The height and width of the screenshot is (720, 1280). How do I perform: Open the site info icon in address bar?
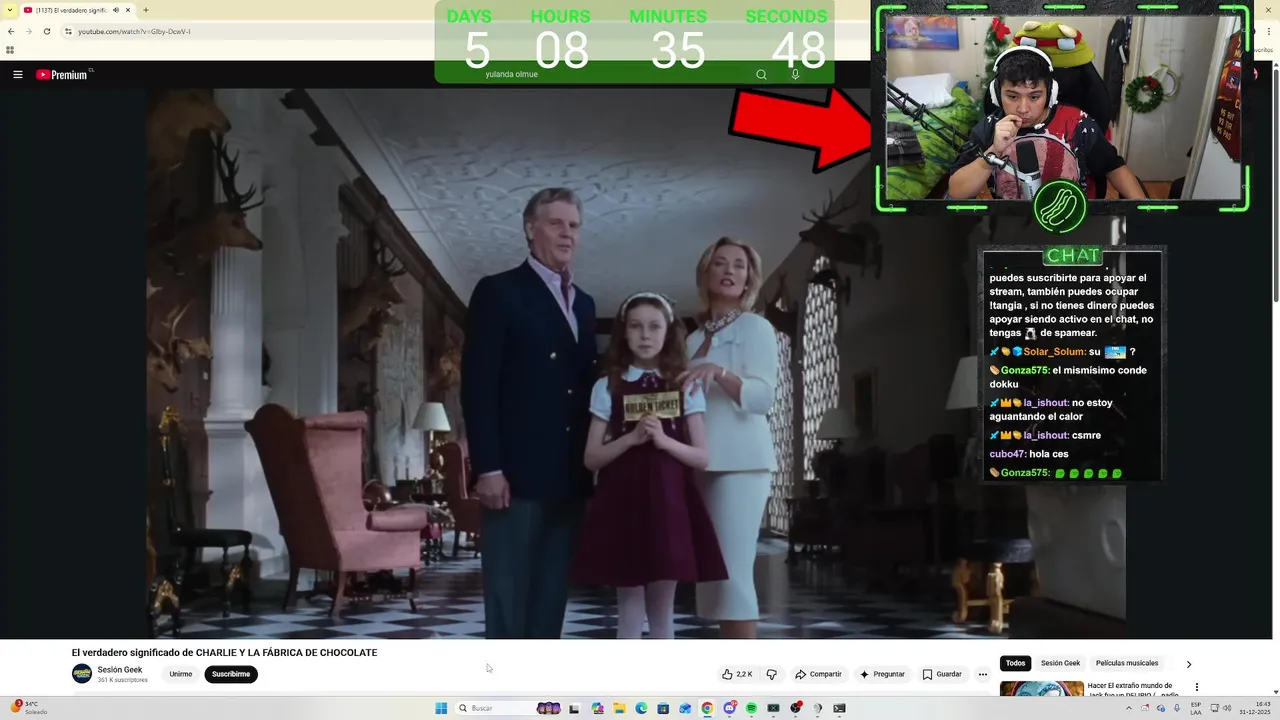68,31
